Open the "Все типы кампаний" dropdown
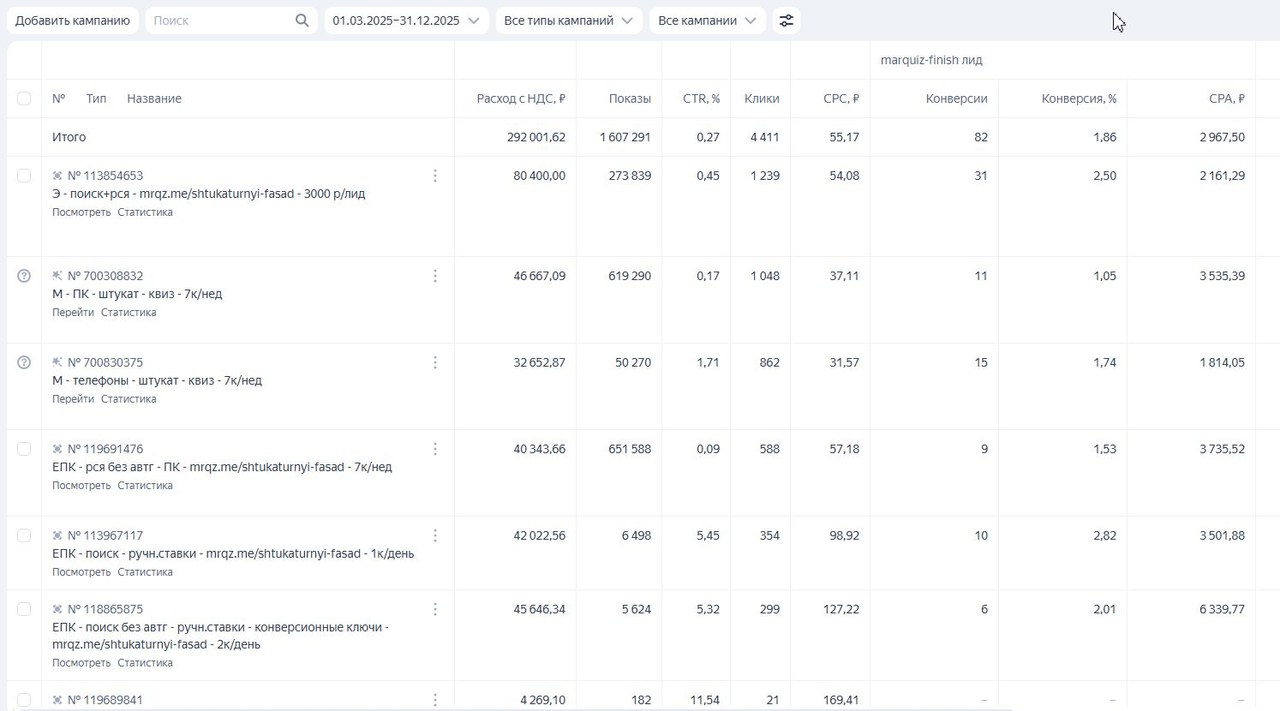The image size is (1280, 711). [568, 20]
